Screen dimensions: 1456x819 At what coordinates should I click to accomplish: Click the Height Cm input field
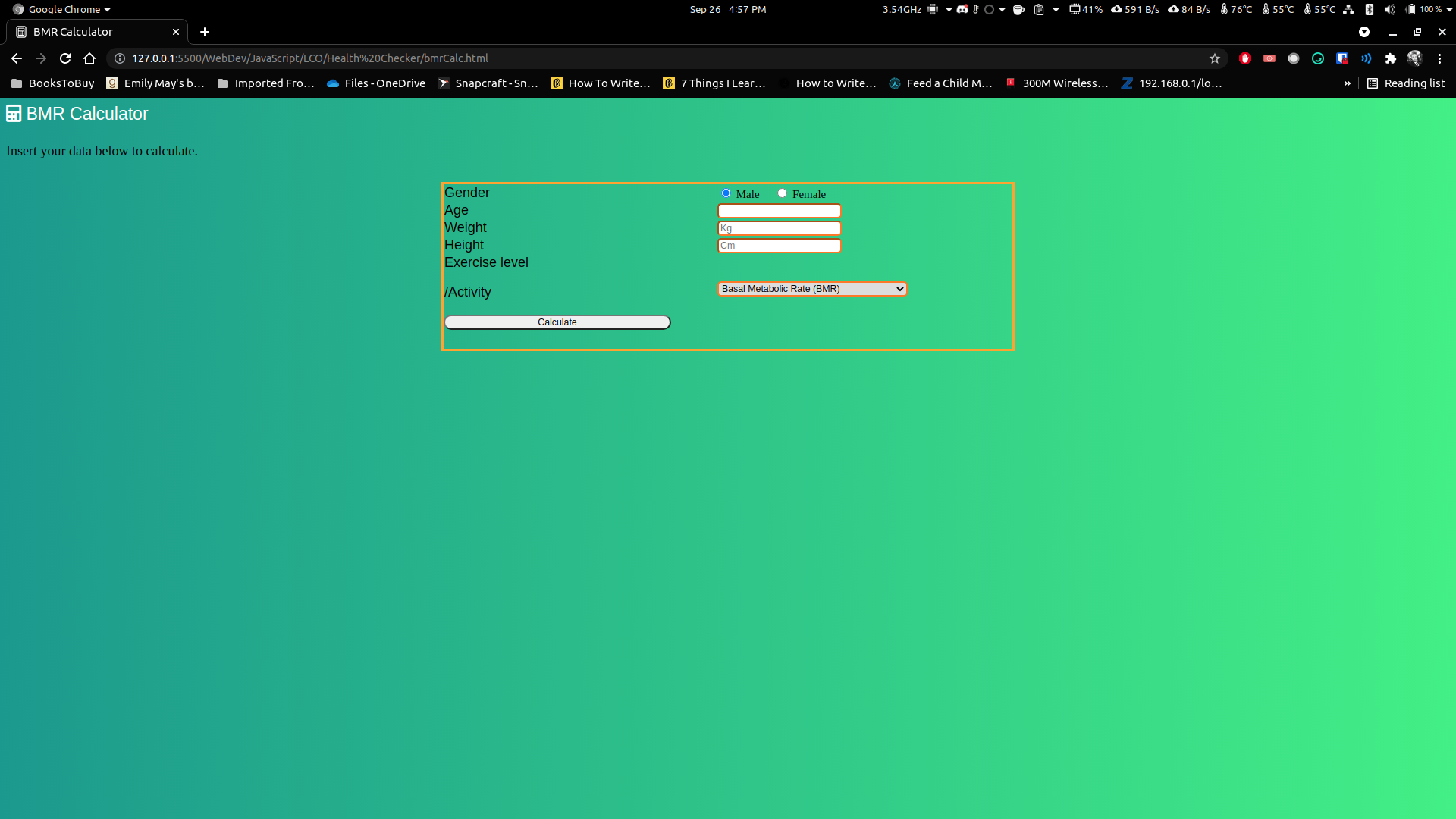click(779, 246)
